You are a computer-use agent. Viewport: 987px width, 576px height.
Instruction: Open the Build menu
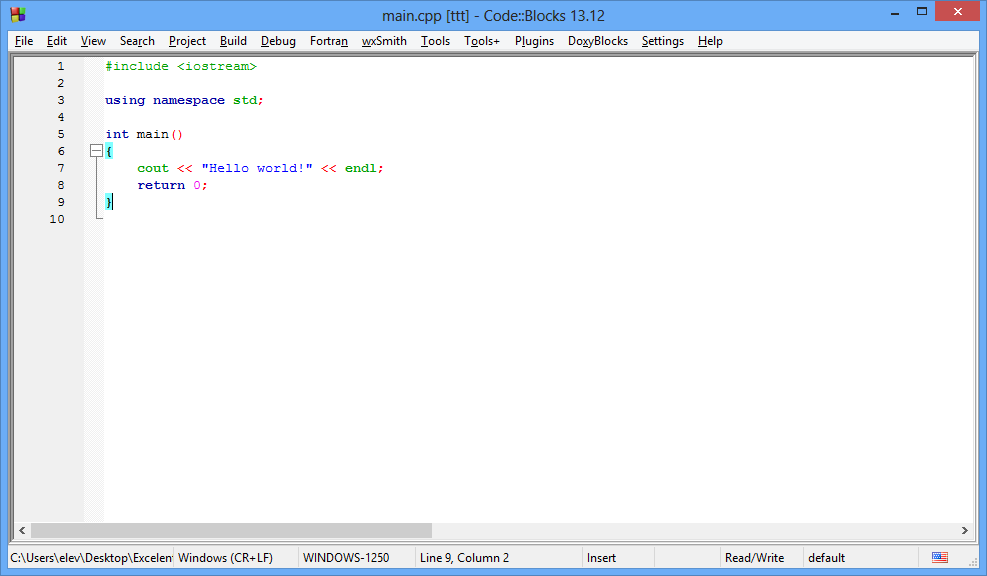coord(233,41)
